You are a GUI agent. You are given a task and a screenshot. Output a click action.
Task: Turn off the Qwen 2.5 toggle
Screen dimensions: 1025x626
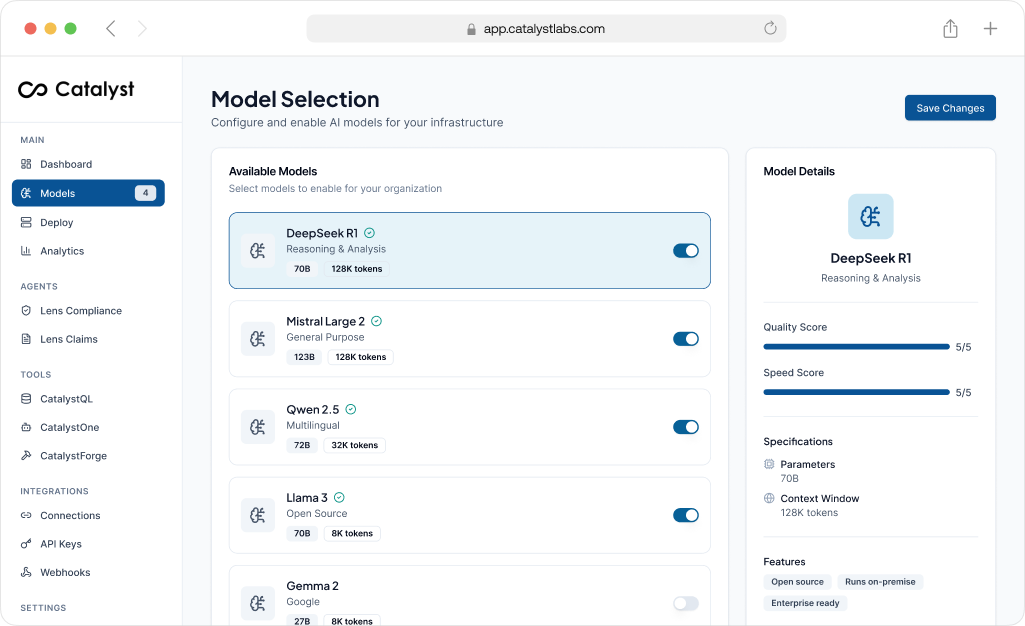(686, 427)
